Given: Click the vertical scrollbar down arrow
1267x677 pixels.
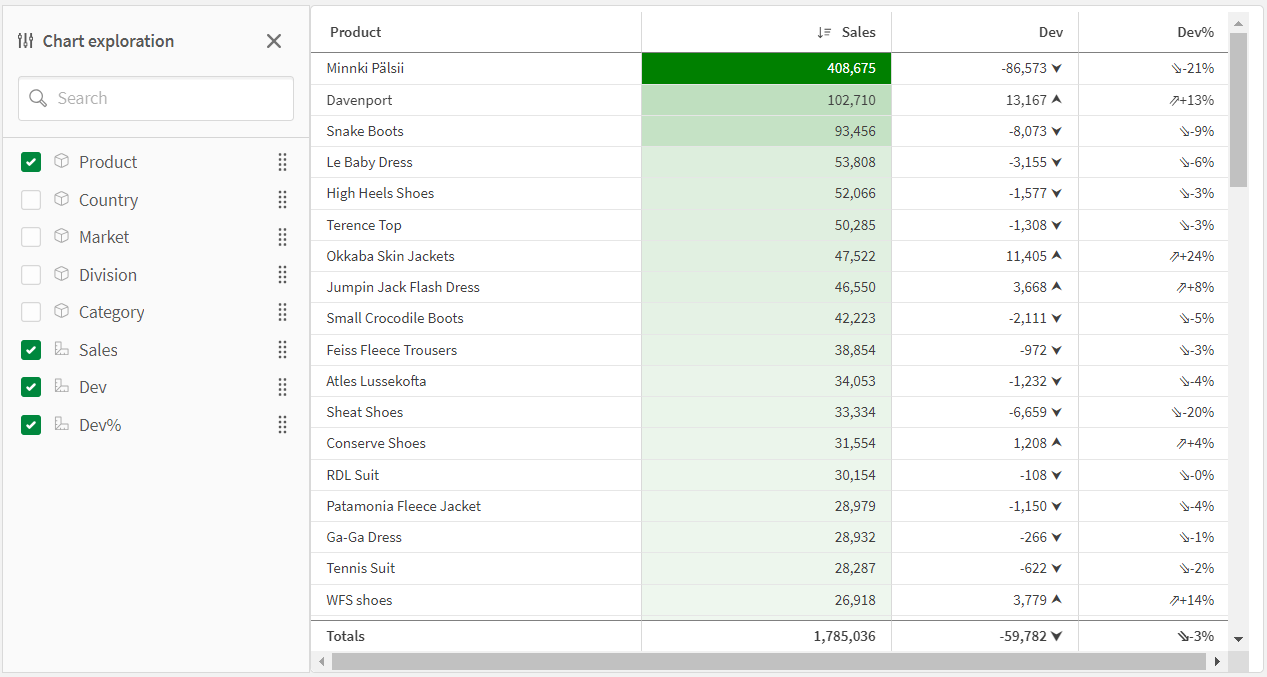Looking at the screenshot, I should pyautogui.click(x=1239, y=639).
